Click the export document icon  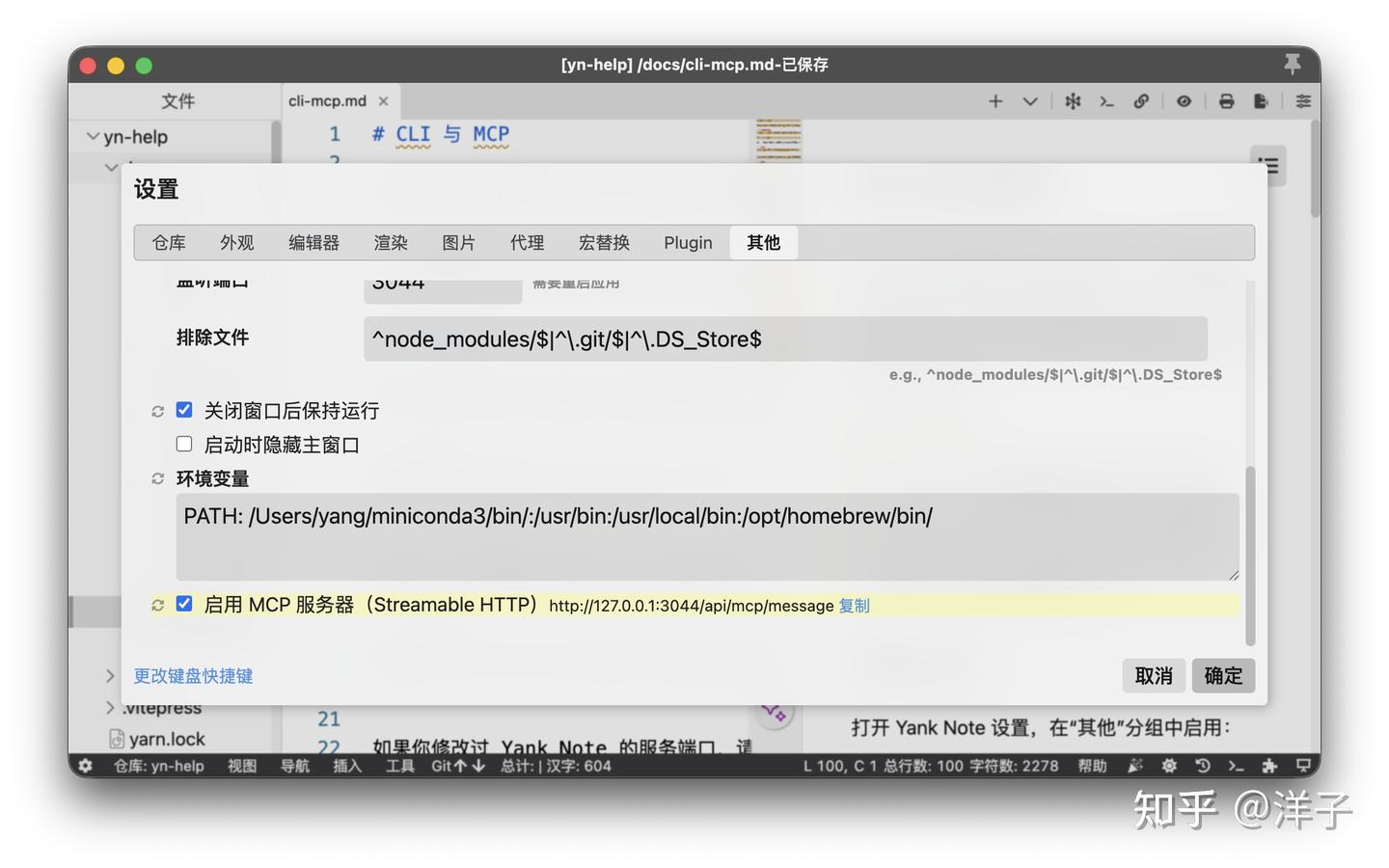coord(1261,101)
